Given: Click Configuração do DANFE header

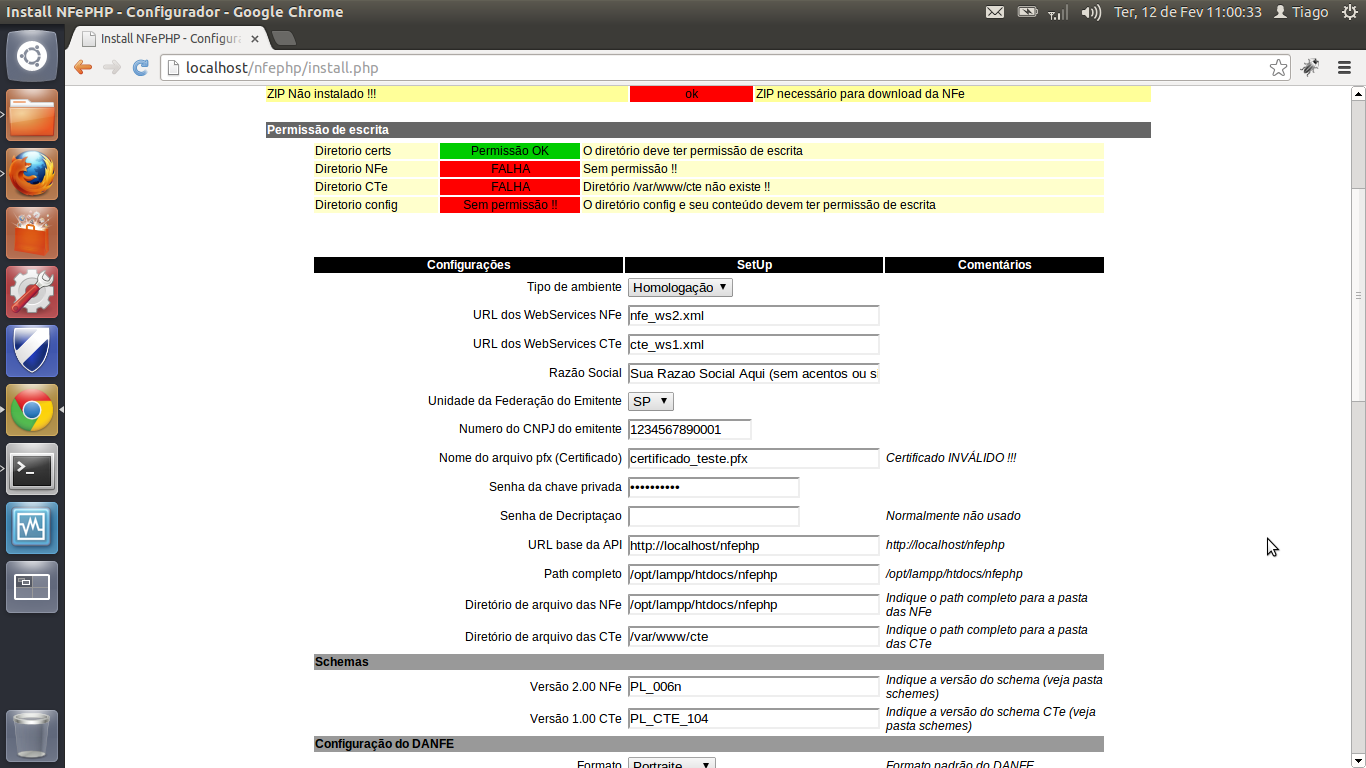Looking at the screenshot, I should coord(709,744).
